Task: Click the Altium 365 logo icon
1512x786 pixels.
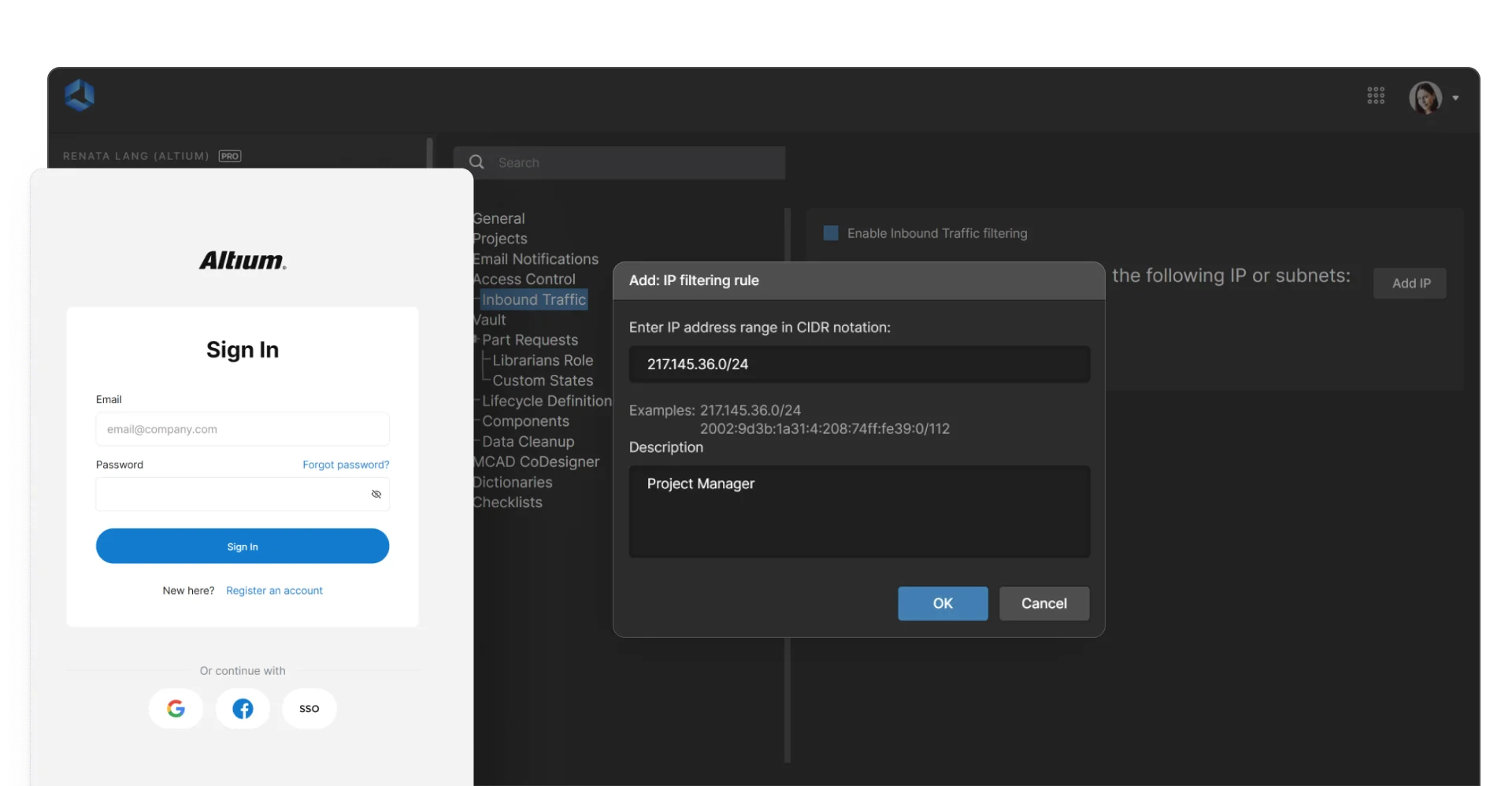Action: pos(80,95)
